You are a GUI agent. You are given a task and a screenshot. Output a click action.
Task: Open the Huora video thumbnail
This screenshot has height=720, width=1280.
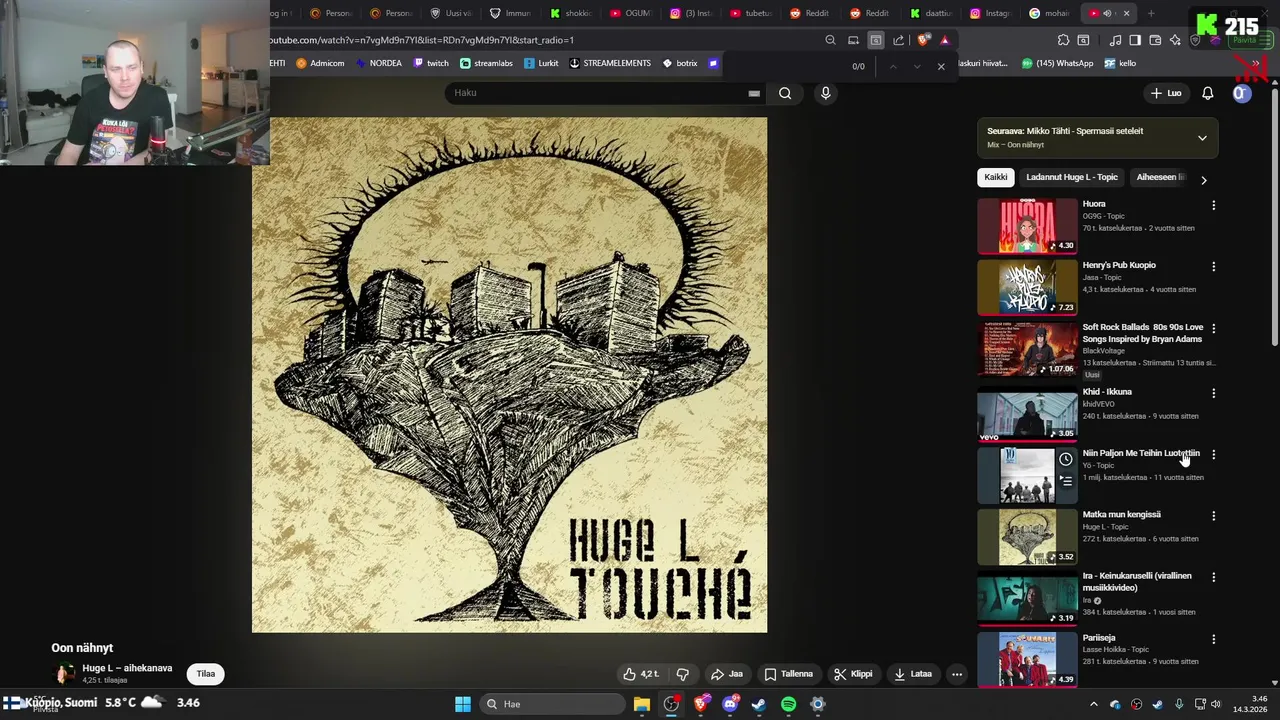1027,225
